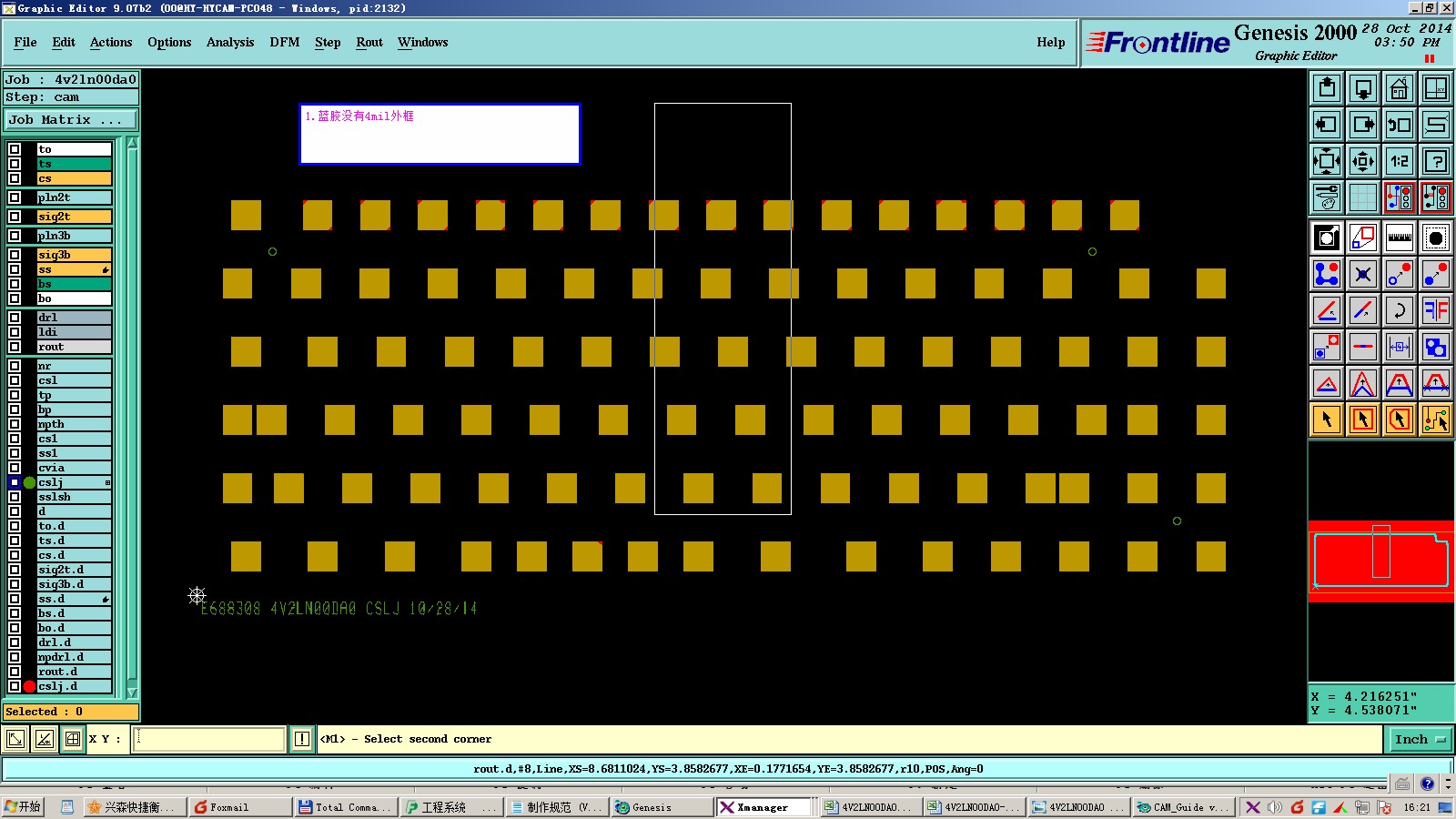The height and width of the screenshot is (819, 1456).
Task: Toggle checkbox for layer 'pln3b'
Action: 15,236
